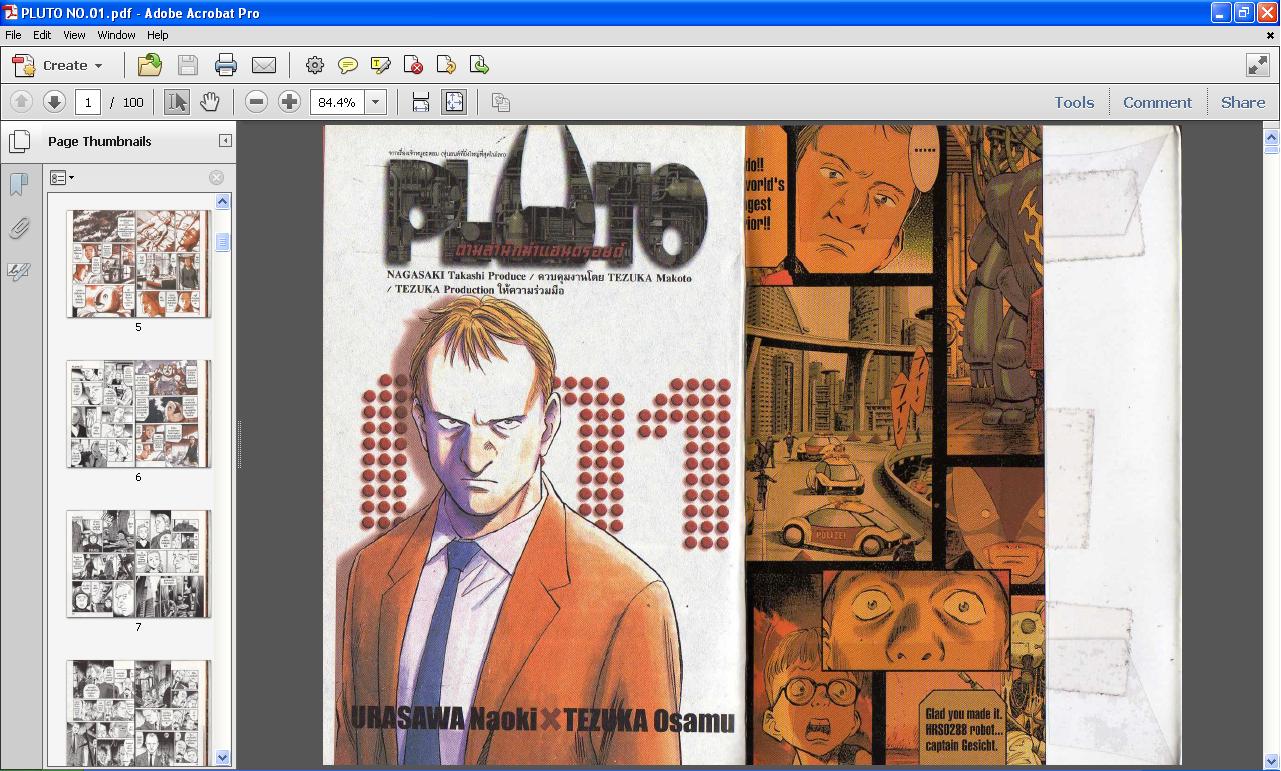Open the View menu
1281x771 pixels.
[75, 35]
